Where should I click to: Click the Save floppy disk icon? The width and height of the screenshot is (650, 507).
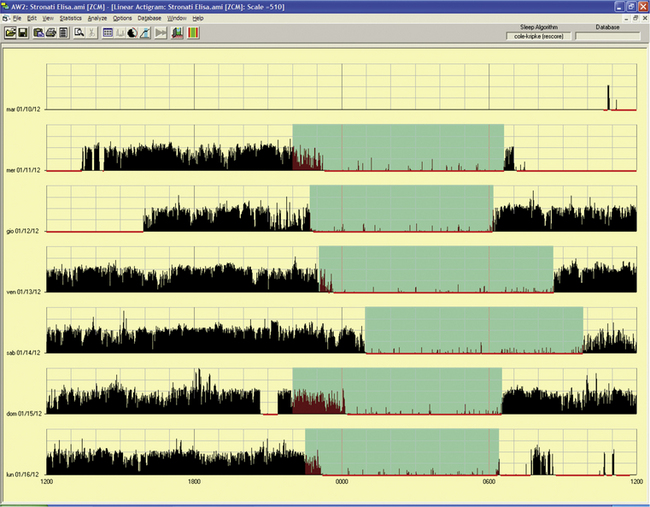(23, 33)
